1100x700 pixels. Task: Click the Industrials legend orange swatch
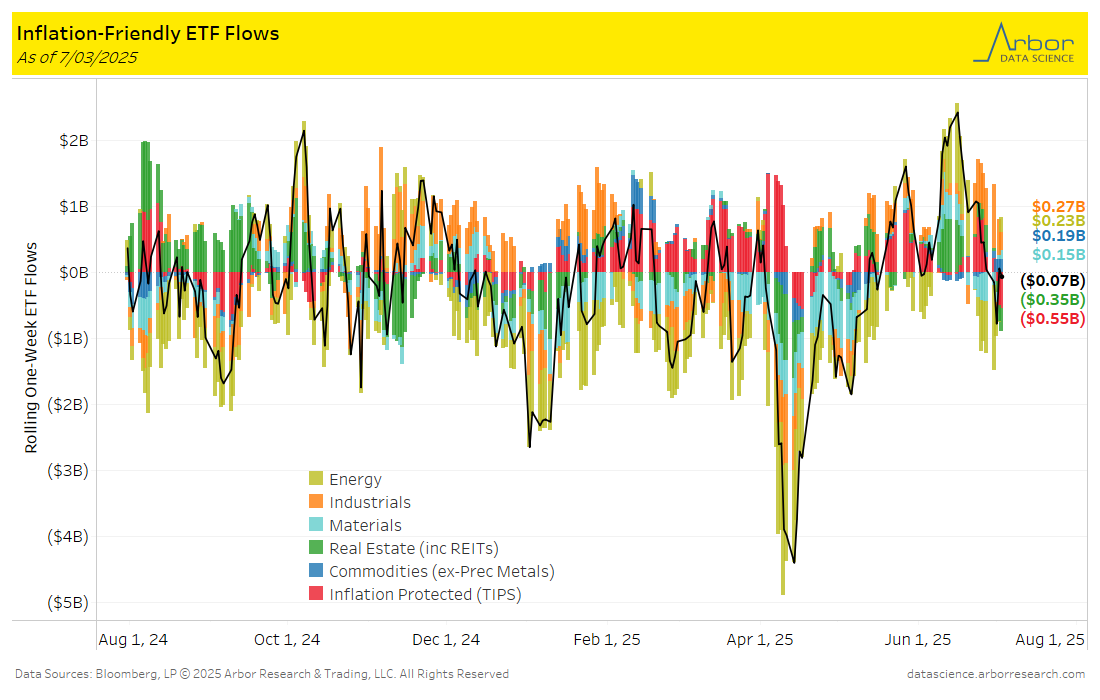[316, 502]
